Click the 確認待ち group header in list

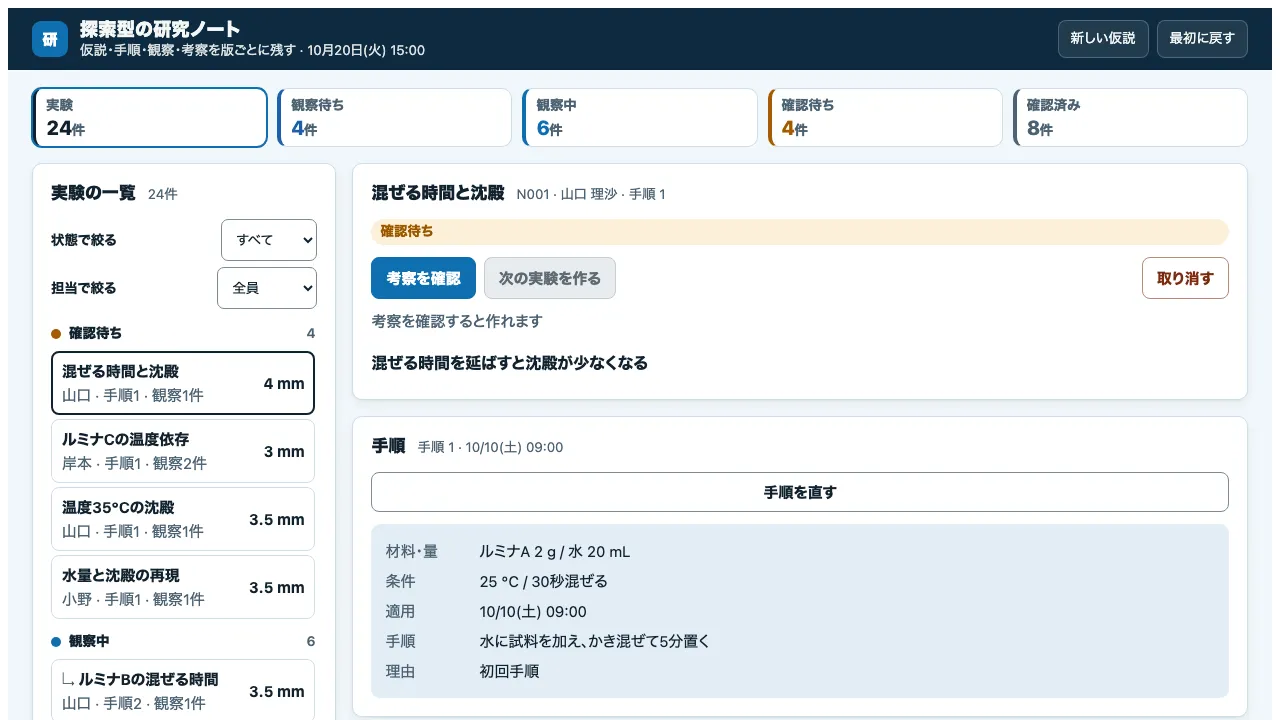click(x=183, y=333)
